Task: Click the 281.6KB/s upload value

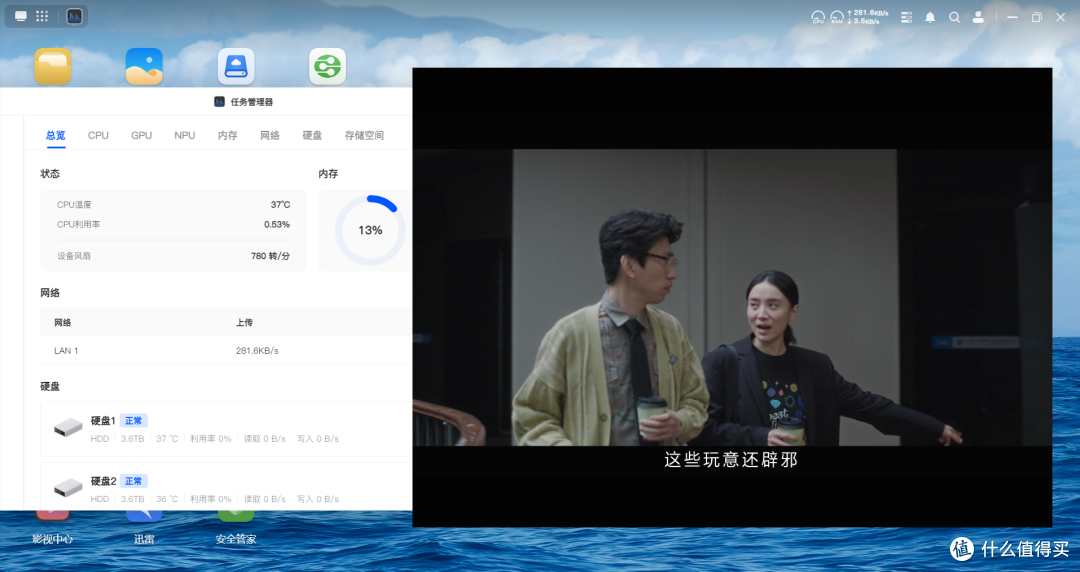Action: click(x=257, y=351)
